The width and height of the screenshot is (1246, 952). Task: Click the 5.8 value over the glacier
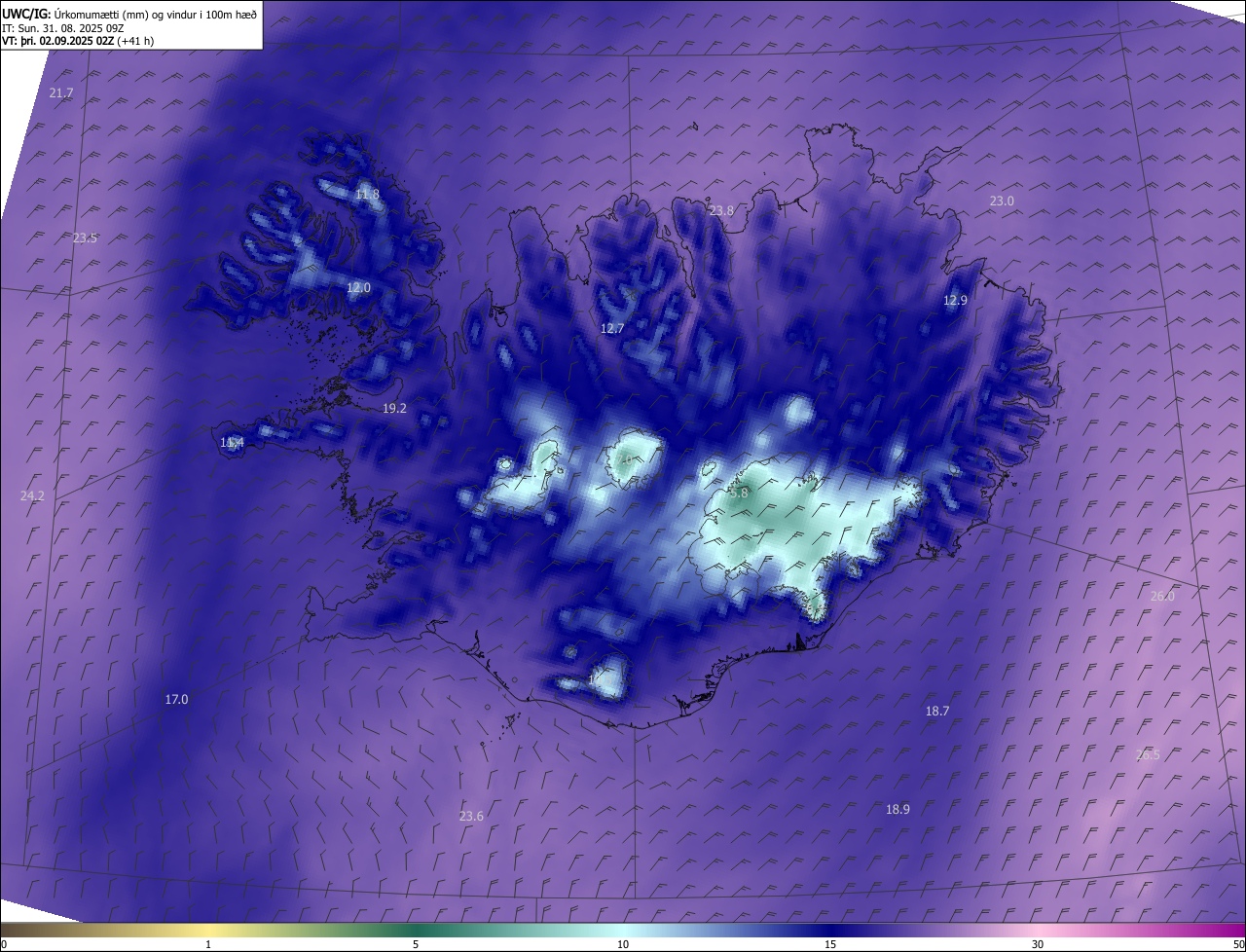(x=739, y=494)
